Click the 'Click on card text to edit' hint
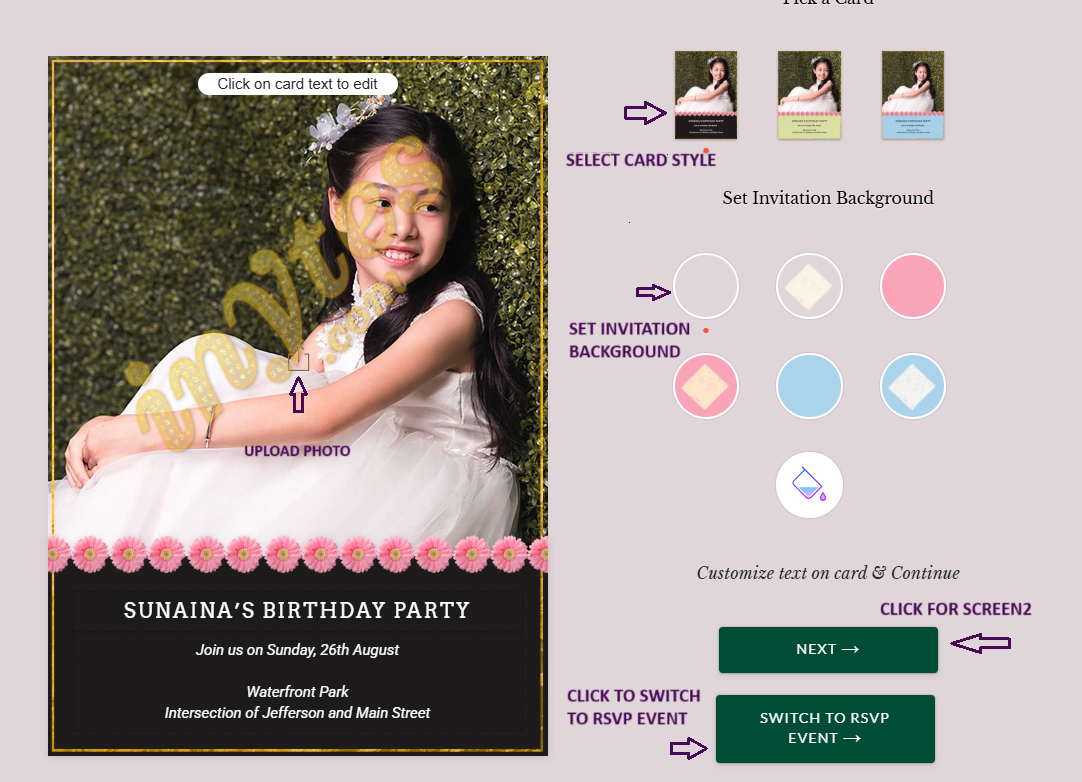This screenshot has height=782, width=1082. pos(297,84)
